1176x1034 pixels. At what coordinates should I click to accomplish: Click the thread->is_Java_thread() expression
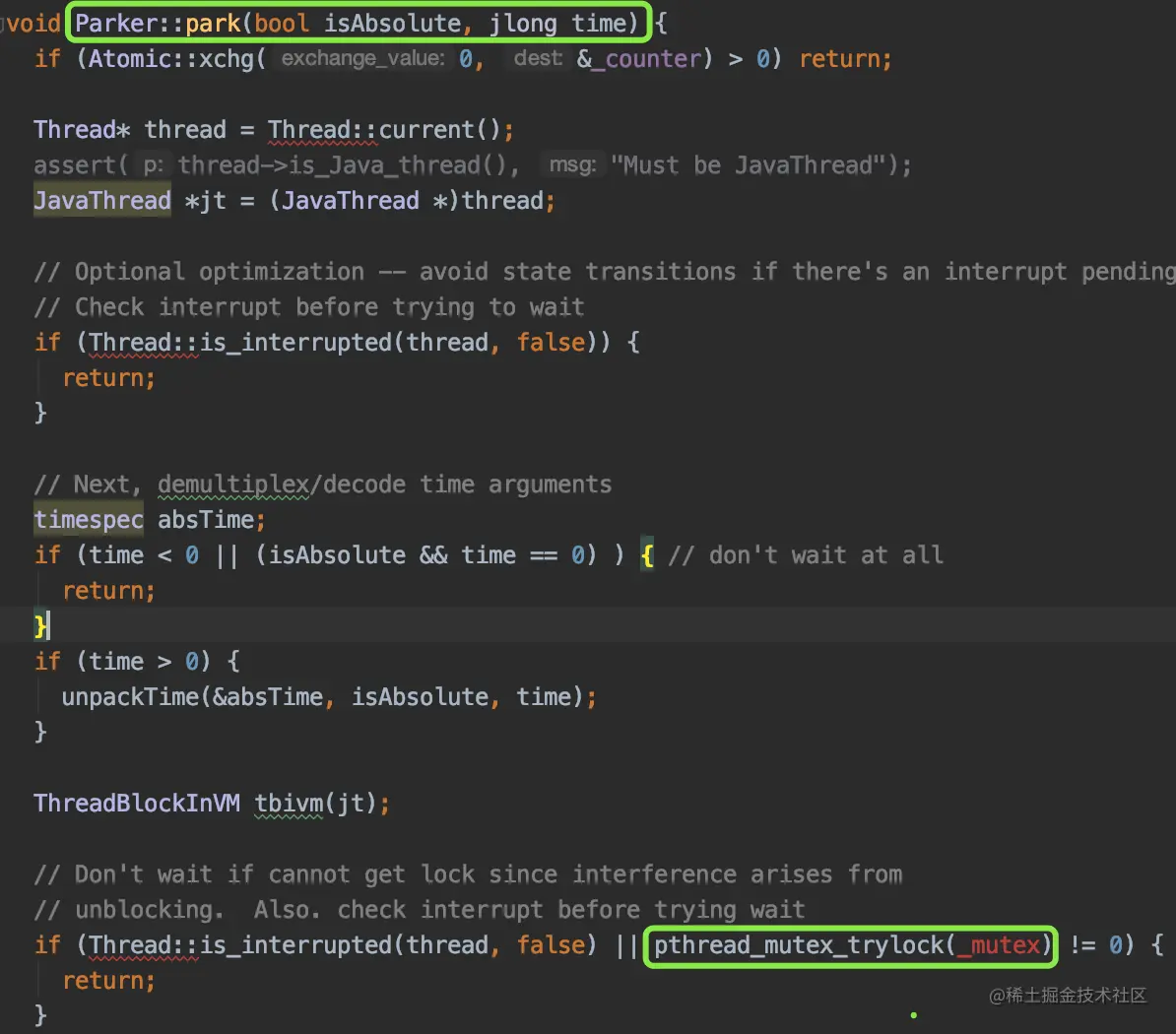click(343, 165)
